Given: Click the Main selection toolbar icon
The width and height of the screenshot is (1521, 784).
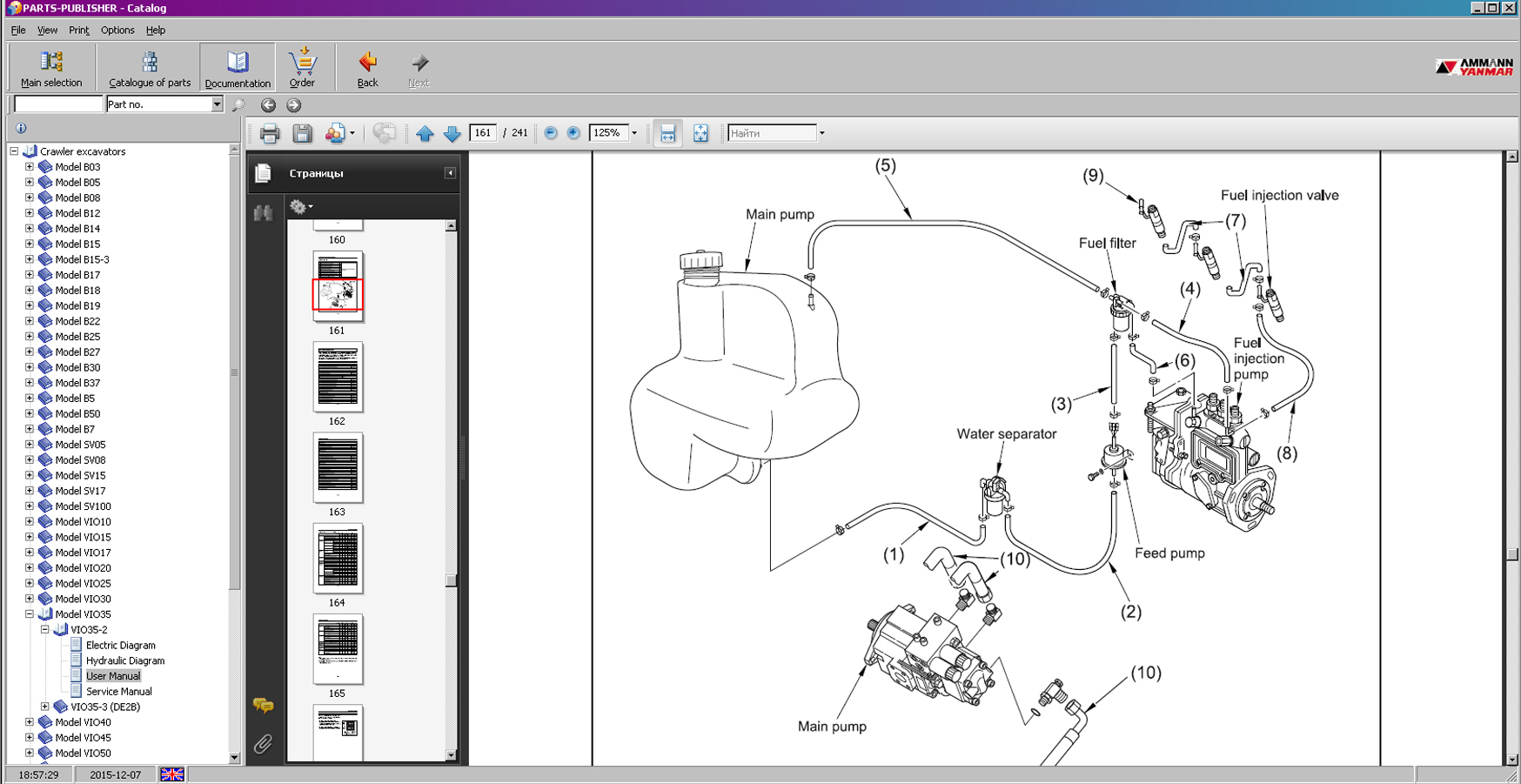Looking at the screenshot, I should click(x=51, y=68).
